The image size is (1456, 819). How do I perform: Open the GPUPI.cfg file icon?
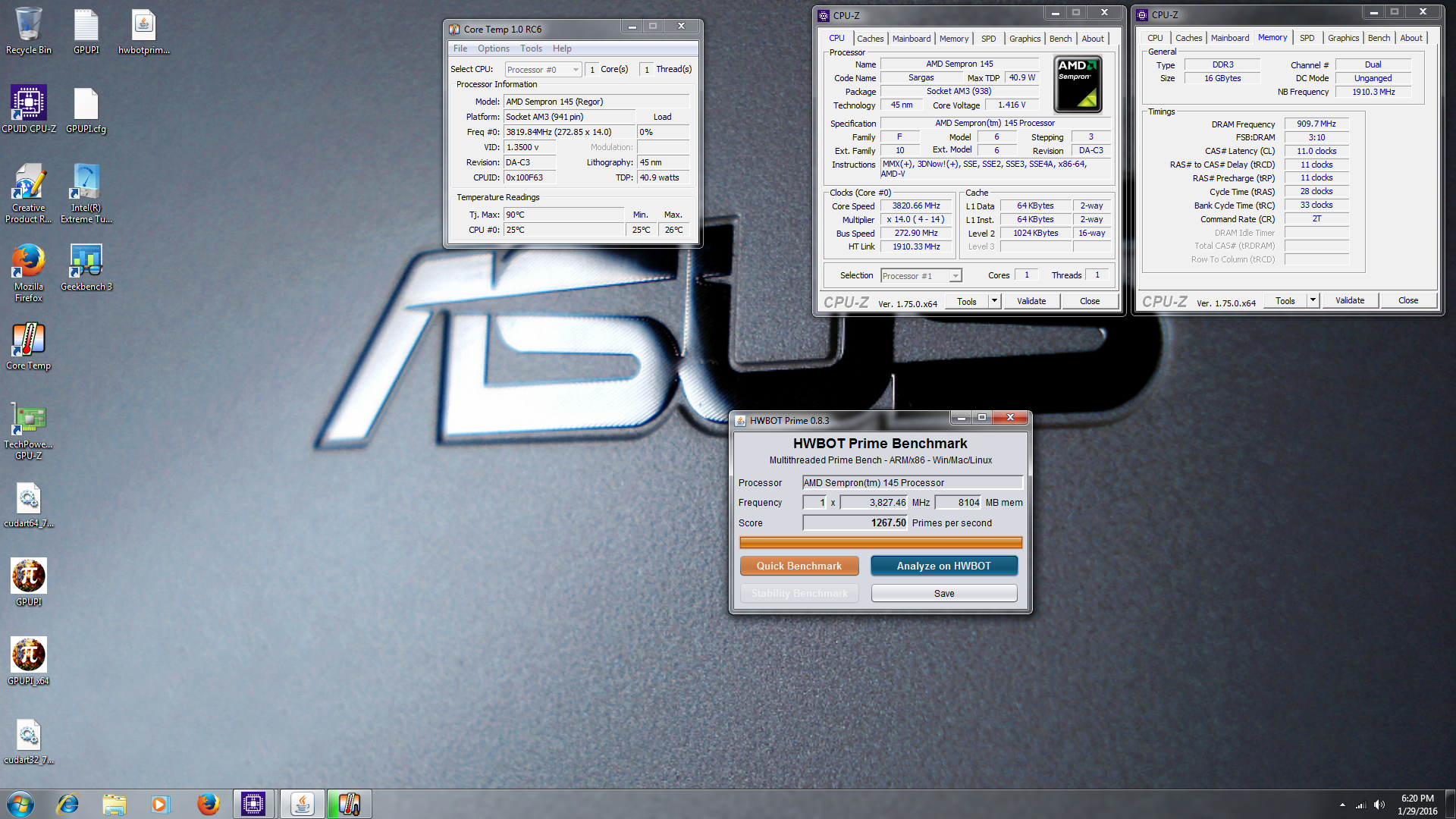[86, 109]
